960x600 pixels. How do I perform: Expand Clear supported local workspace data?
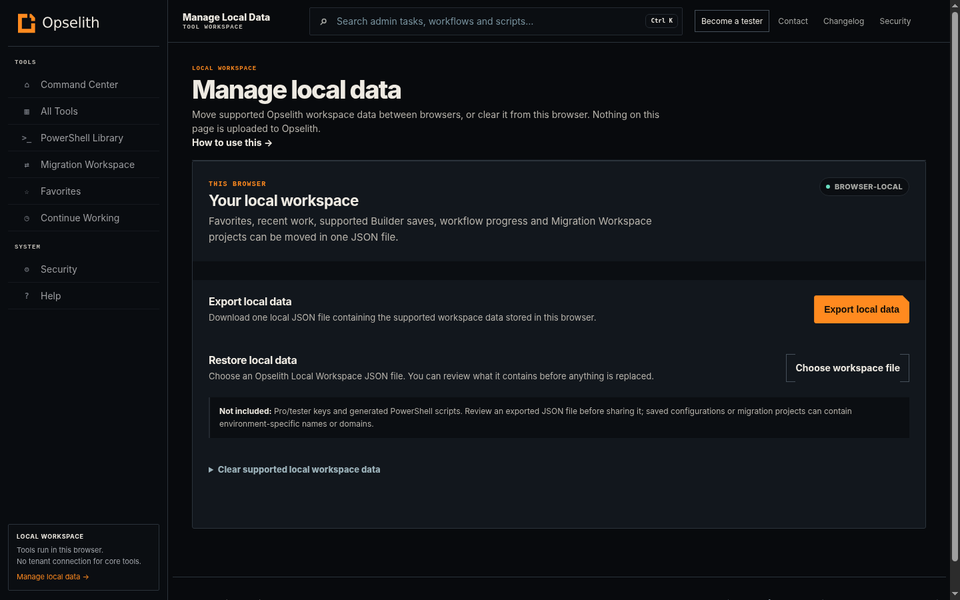[x=294, y=470]
